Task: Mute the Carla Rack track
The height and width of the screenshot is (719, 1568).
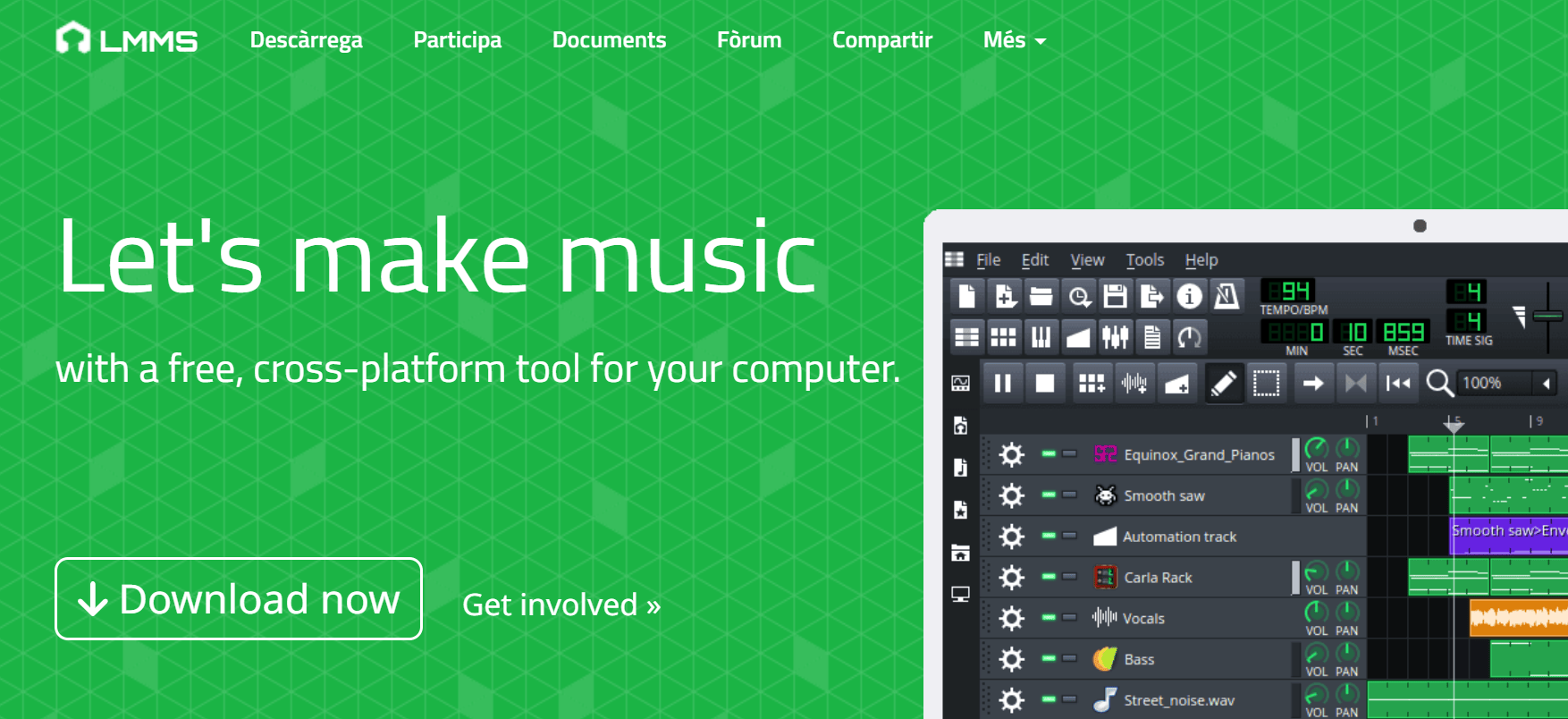Action: point(1049,577)
